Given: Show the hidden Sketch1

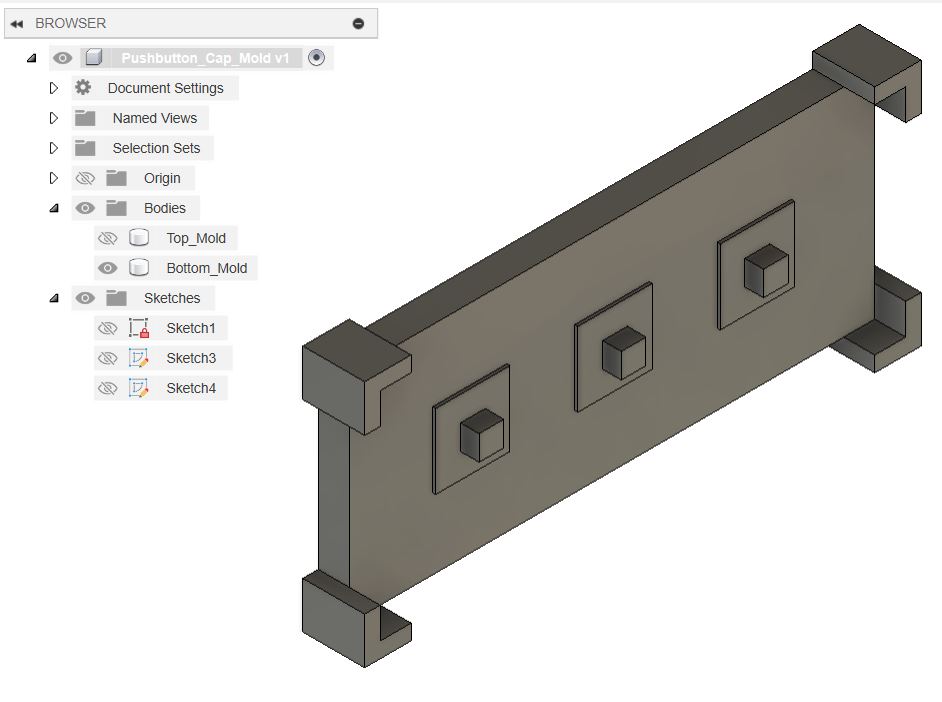Looking at the screenshot, I should 108,328.
